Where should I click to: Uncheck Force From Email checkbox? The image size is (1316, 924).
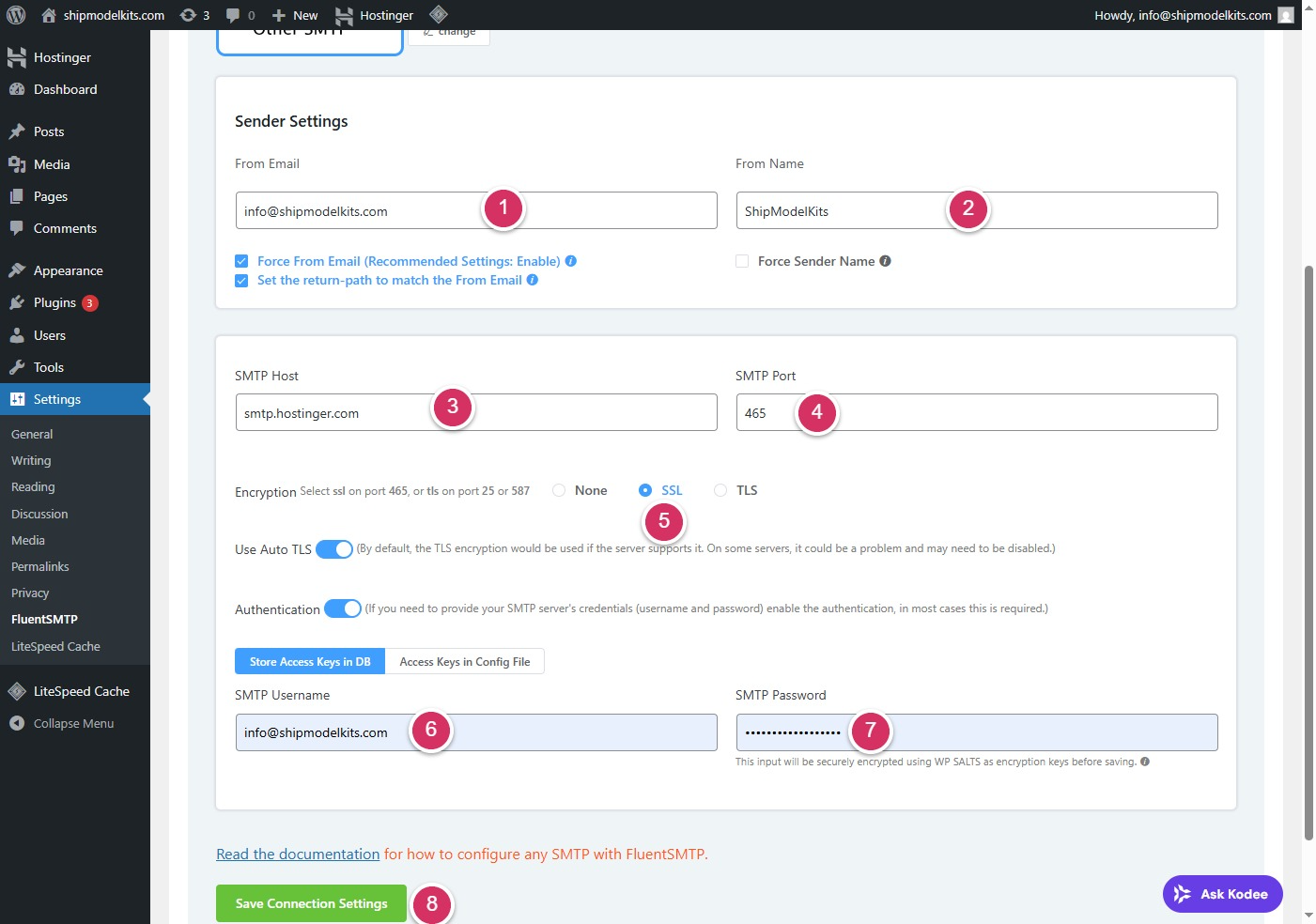coord(241,261)
